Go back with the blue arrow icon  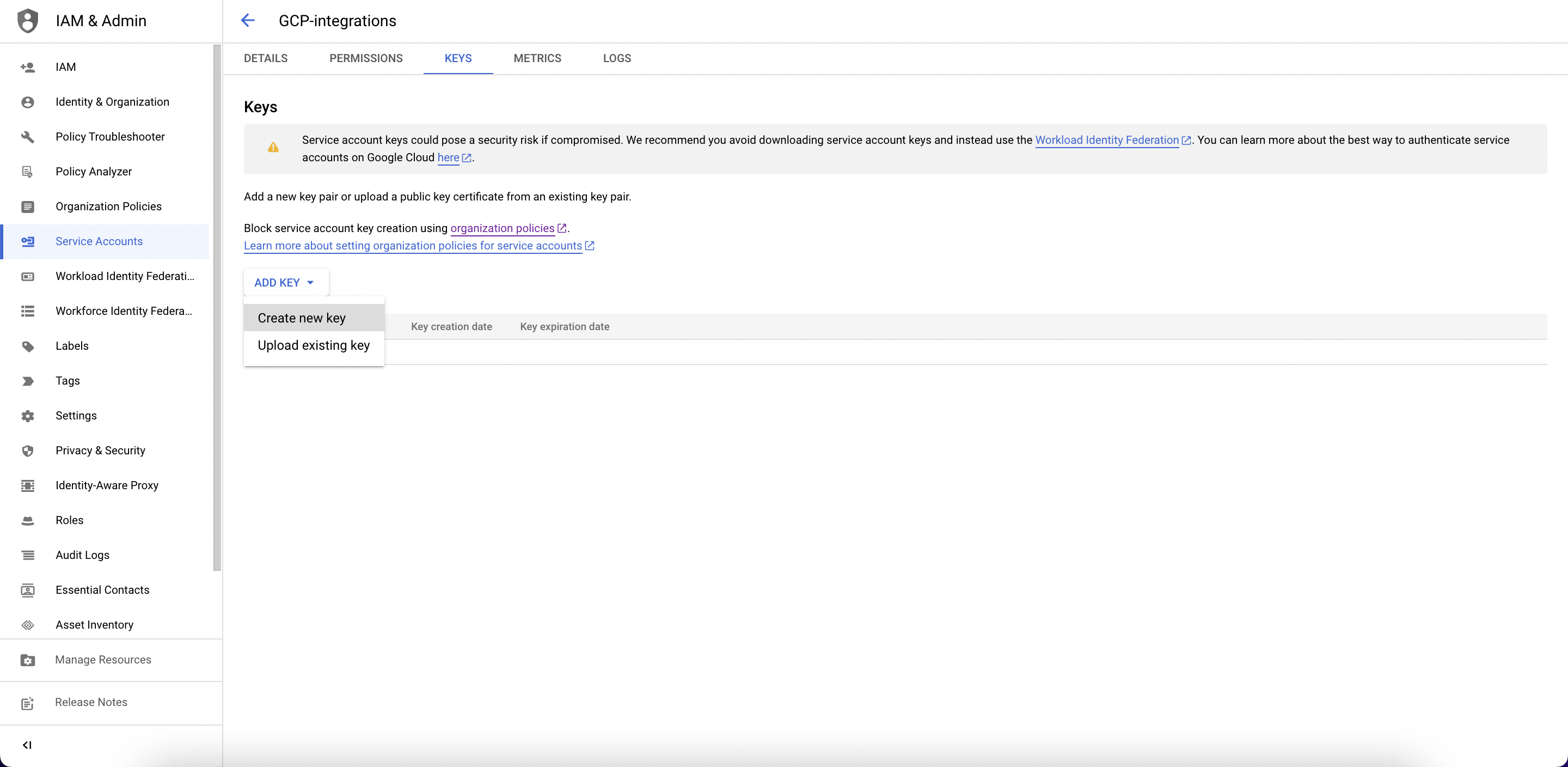(x=248, y=21)
